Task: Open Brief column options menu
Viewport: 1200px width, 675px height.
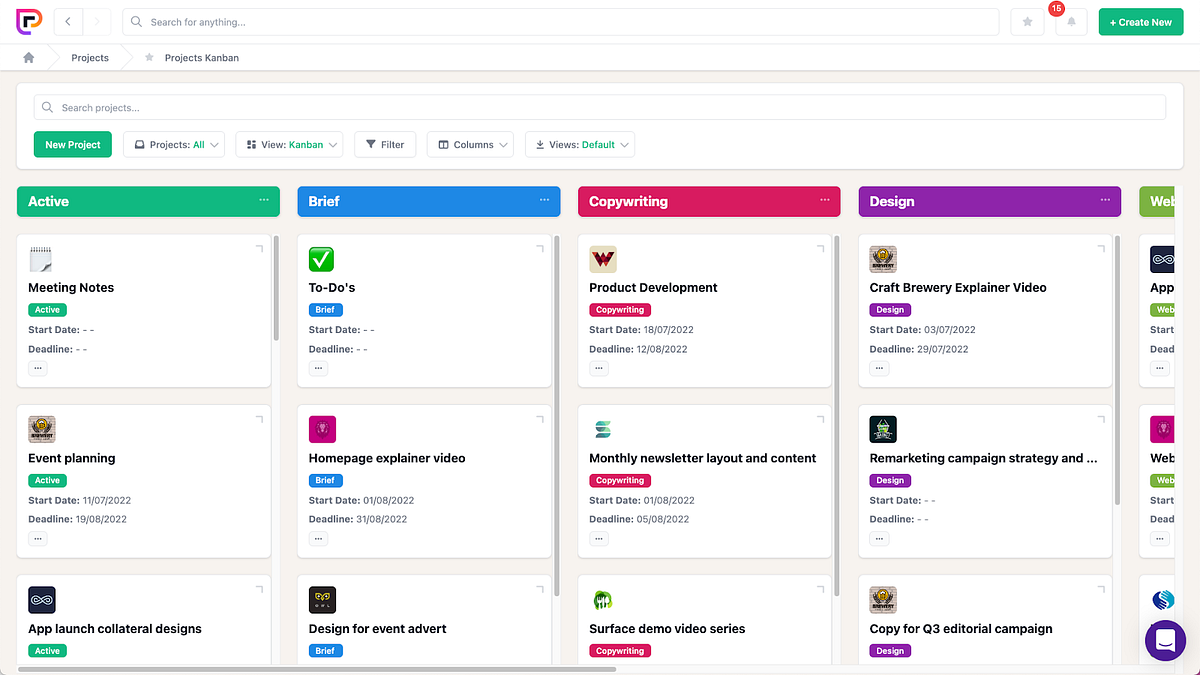Action: point(544,200)
